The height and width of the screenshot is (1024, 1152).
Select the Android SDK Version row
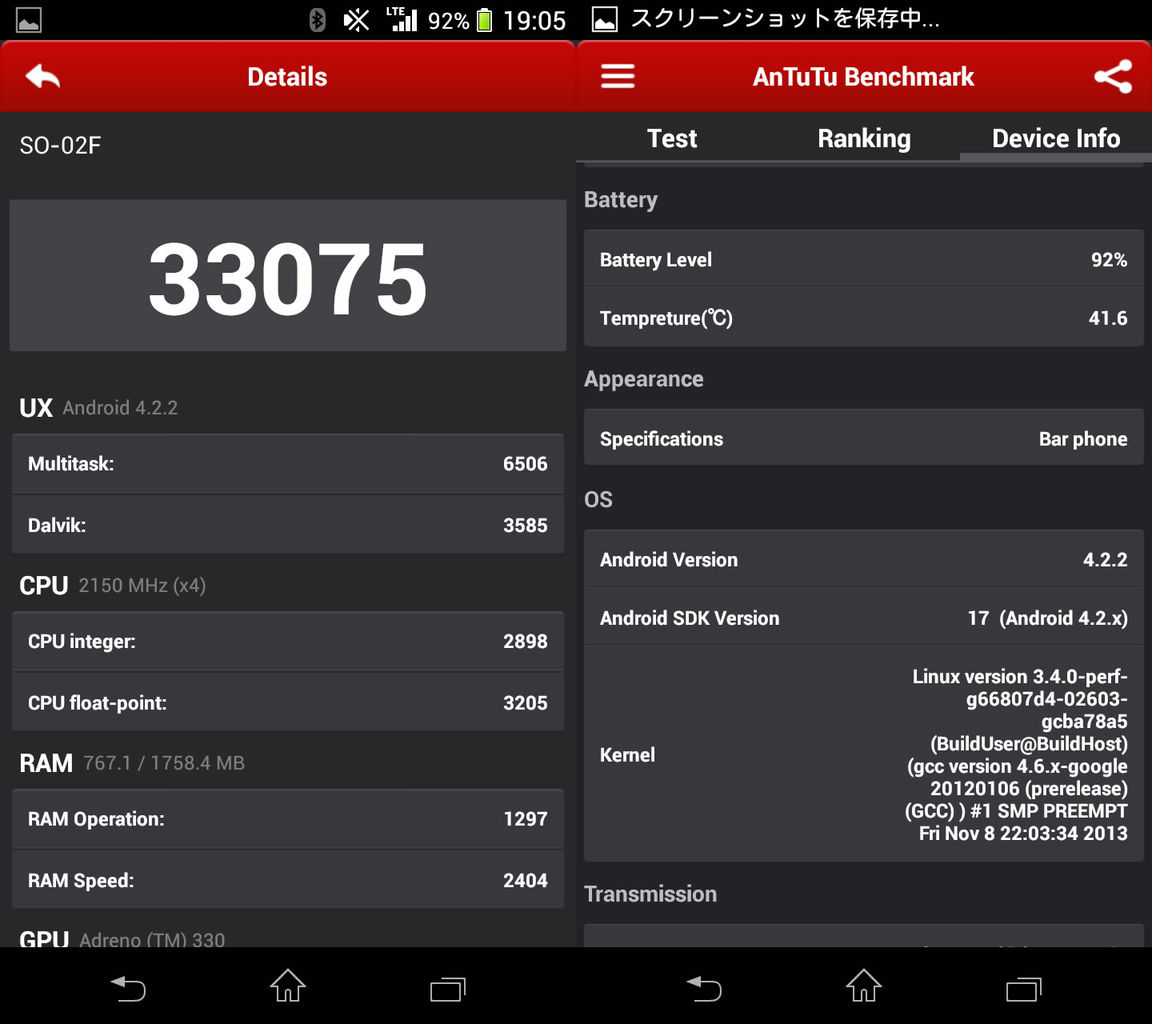pyautogui.click(x=863, y=617)
